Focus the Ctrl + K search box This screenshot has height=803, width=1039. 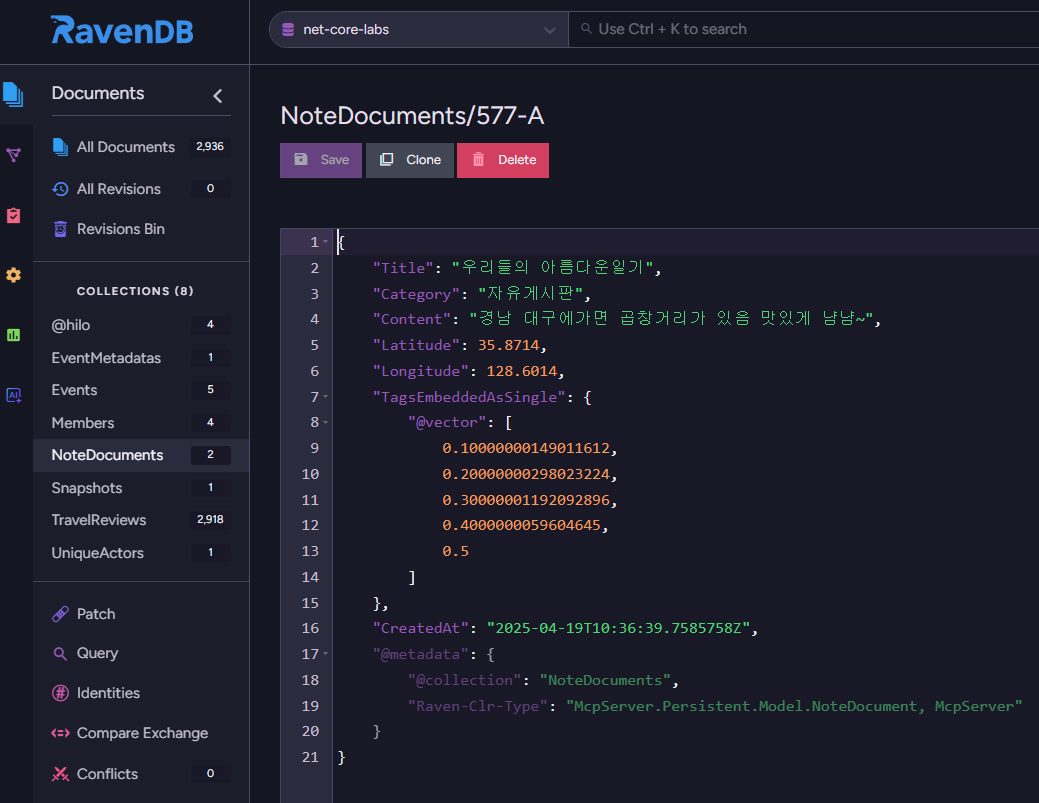[800, 30]
